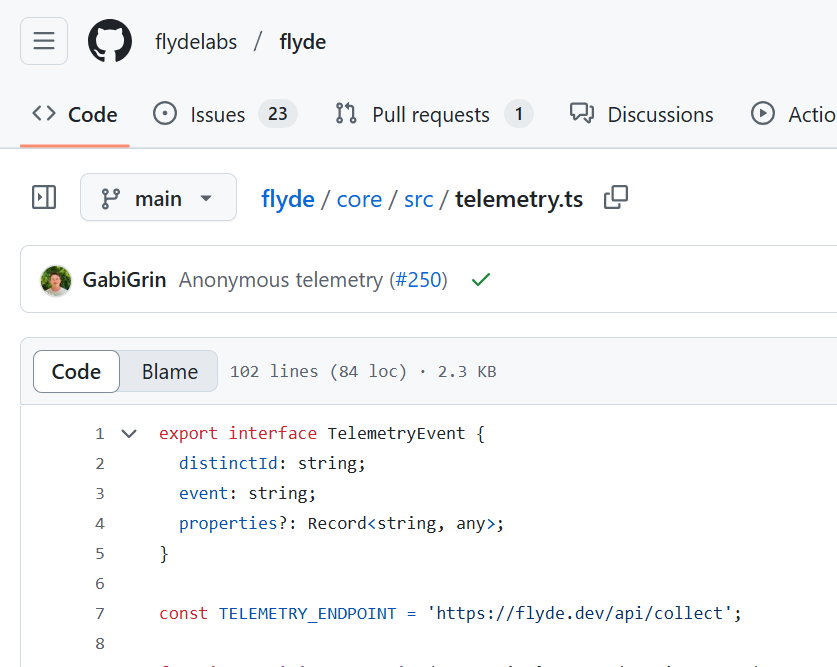The height and width of the screenshot is (667, 837).
Task: Open the flyde repository link
Action: click(x=303, y=42)
